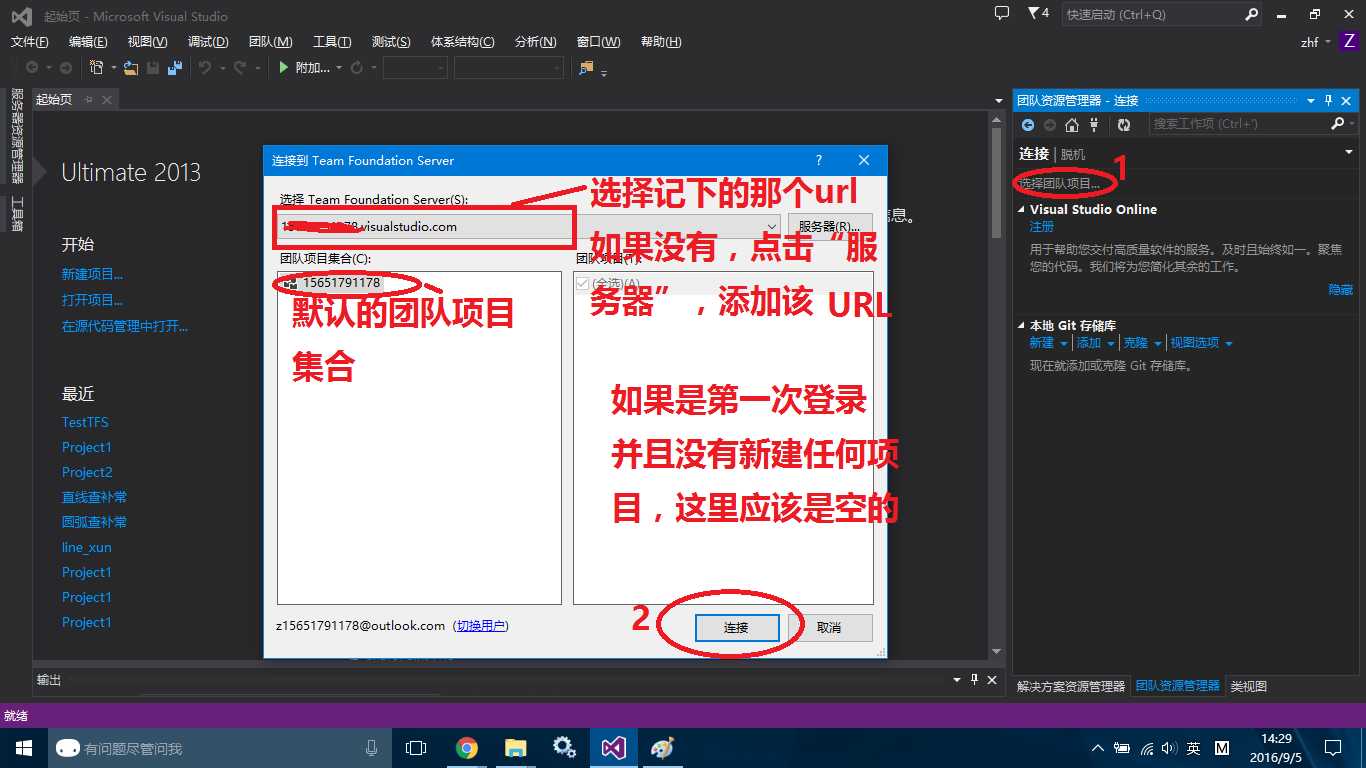
Task: Open File Explorer from the taskbar
Action: [515, 748]
